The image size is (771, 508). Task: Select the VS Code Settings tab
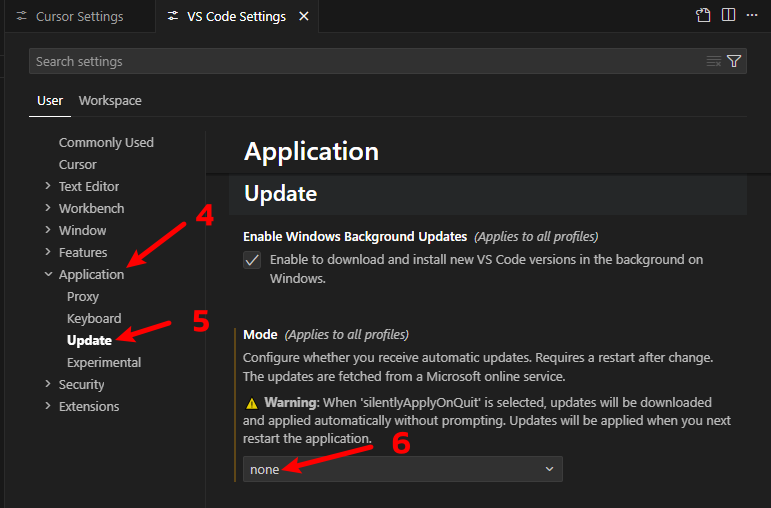pos(237,16)
